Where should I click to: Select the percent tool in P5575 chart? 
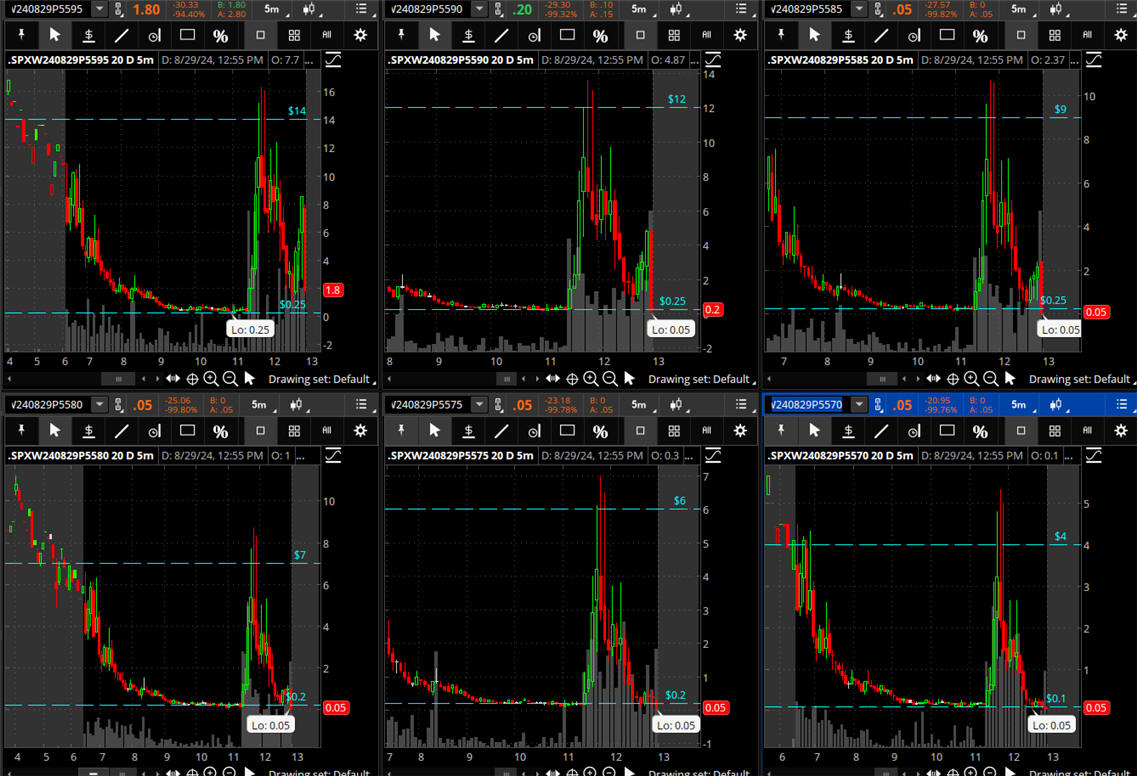click(x=600, y=431)
